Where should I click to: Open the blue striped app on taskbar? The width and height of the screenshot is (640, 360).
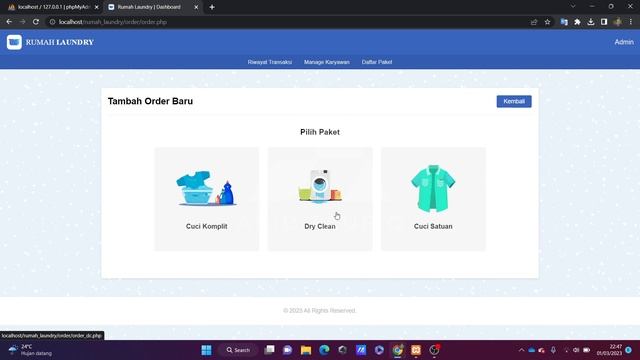pos(361,350)
